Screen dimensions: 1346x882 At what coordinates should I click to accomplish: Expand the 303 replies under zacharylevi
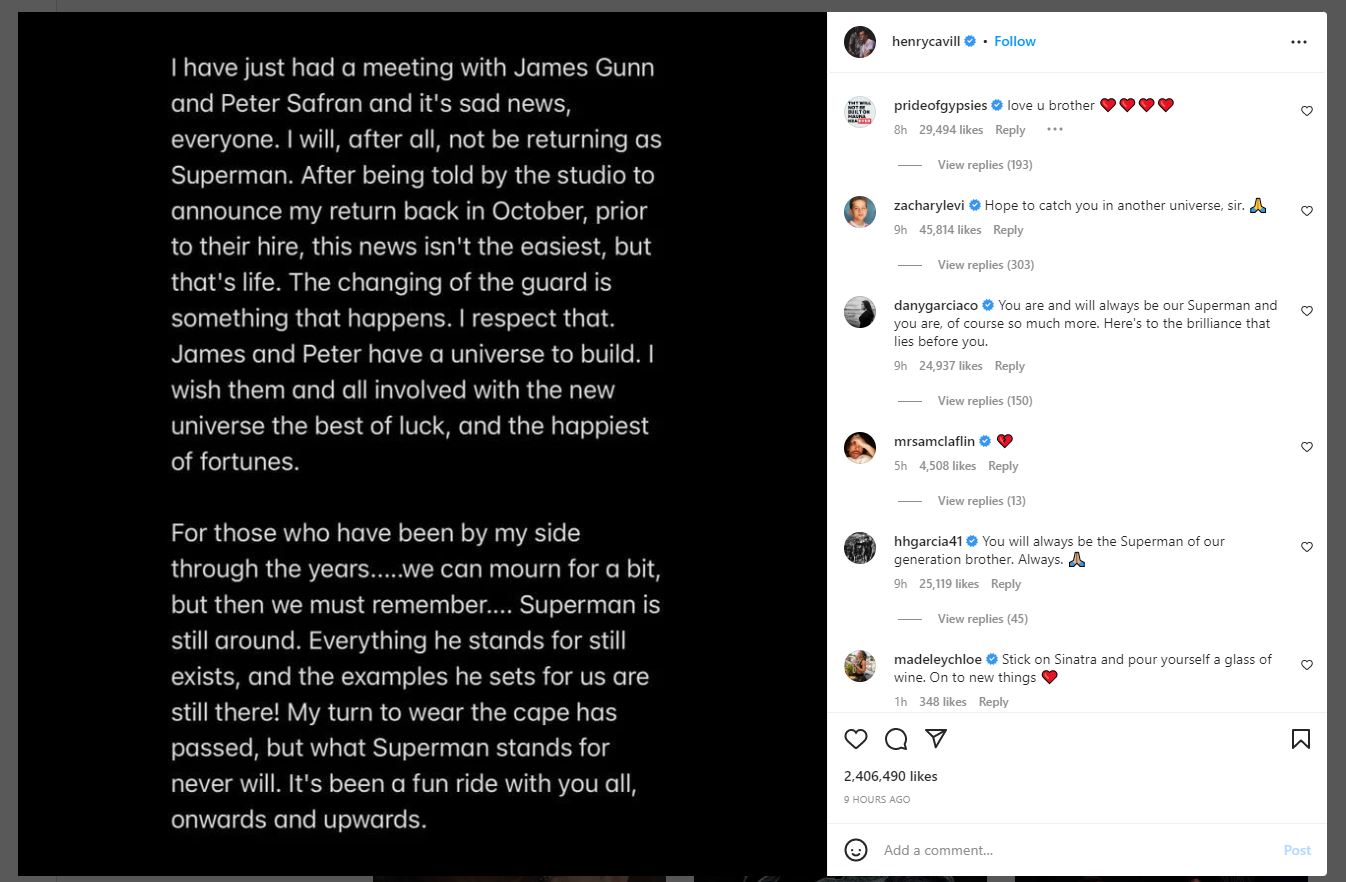point(985,265)
